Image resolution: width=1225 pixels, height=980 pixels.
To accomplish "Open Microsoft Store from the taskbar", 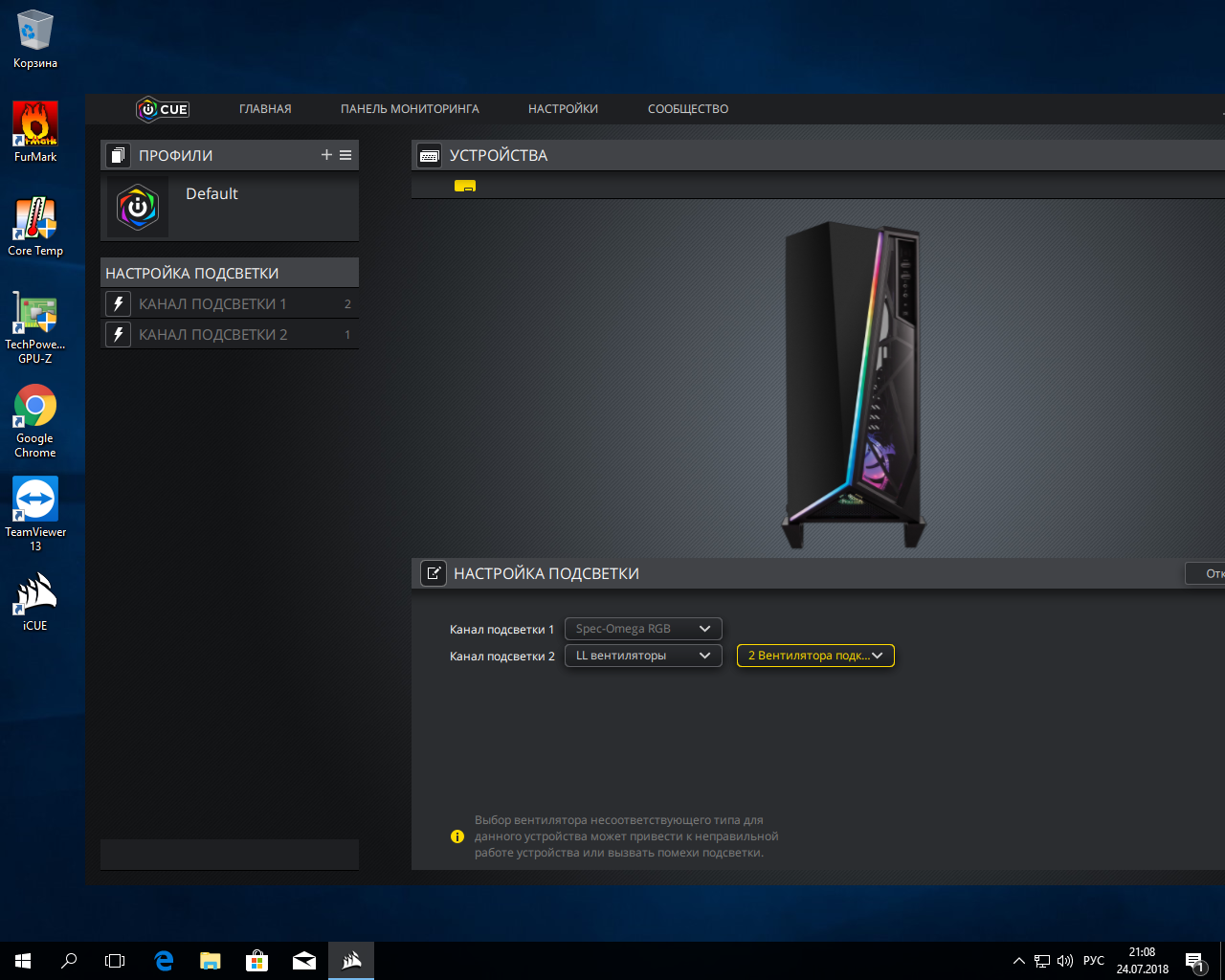I will [257, 961].
